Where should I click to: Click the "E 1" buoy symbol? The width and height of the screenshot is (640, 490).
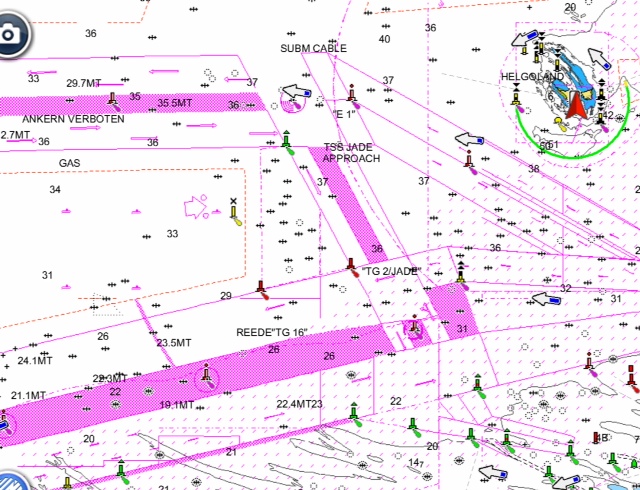click(x=352, y=96)
